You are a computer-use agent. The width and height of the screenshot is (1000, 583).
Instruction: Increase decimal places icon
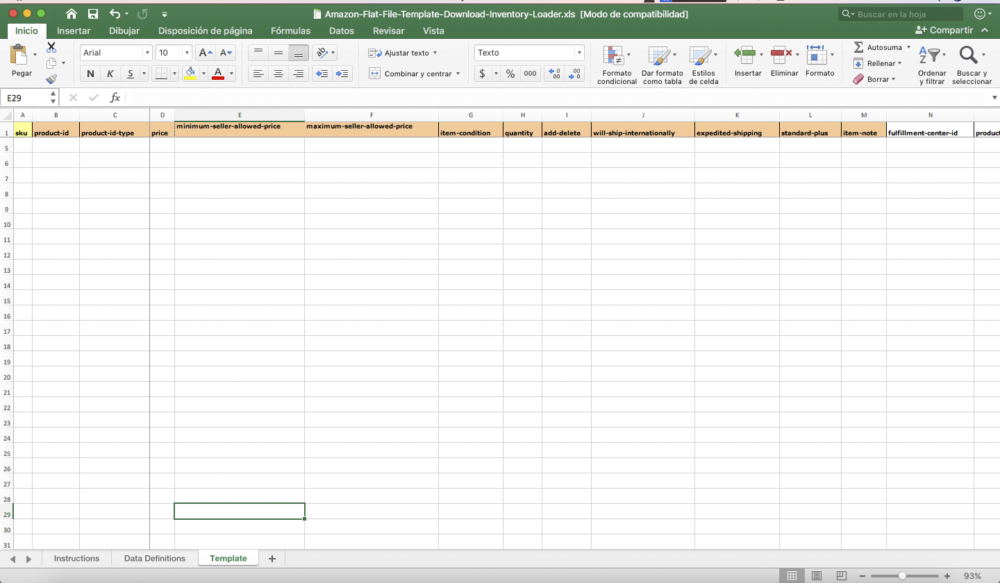point(554,73)
